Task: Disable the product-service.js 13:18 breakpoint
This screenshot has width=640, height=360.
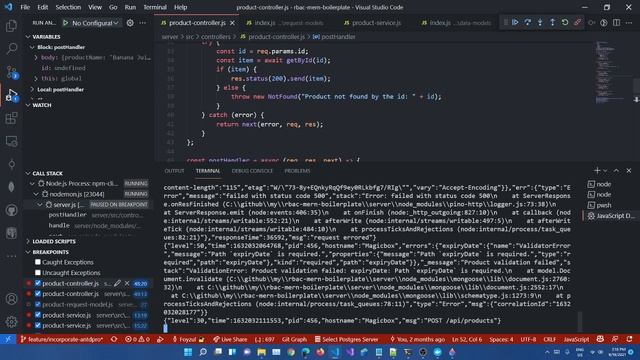Action: pyautogui.click(x=38, y=315)
